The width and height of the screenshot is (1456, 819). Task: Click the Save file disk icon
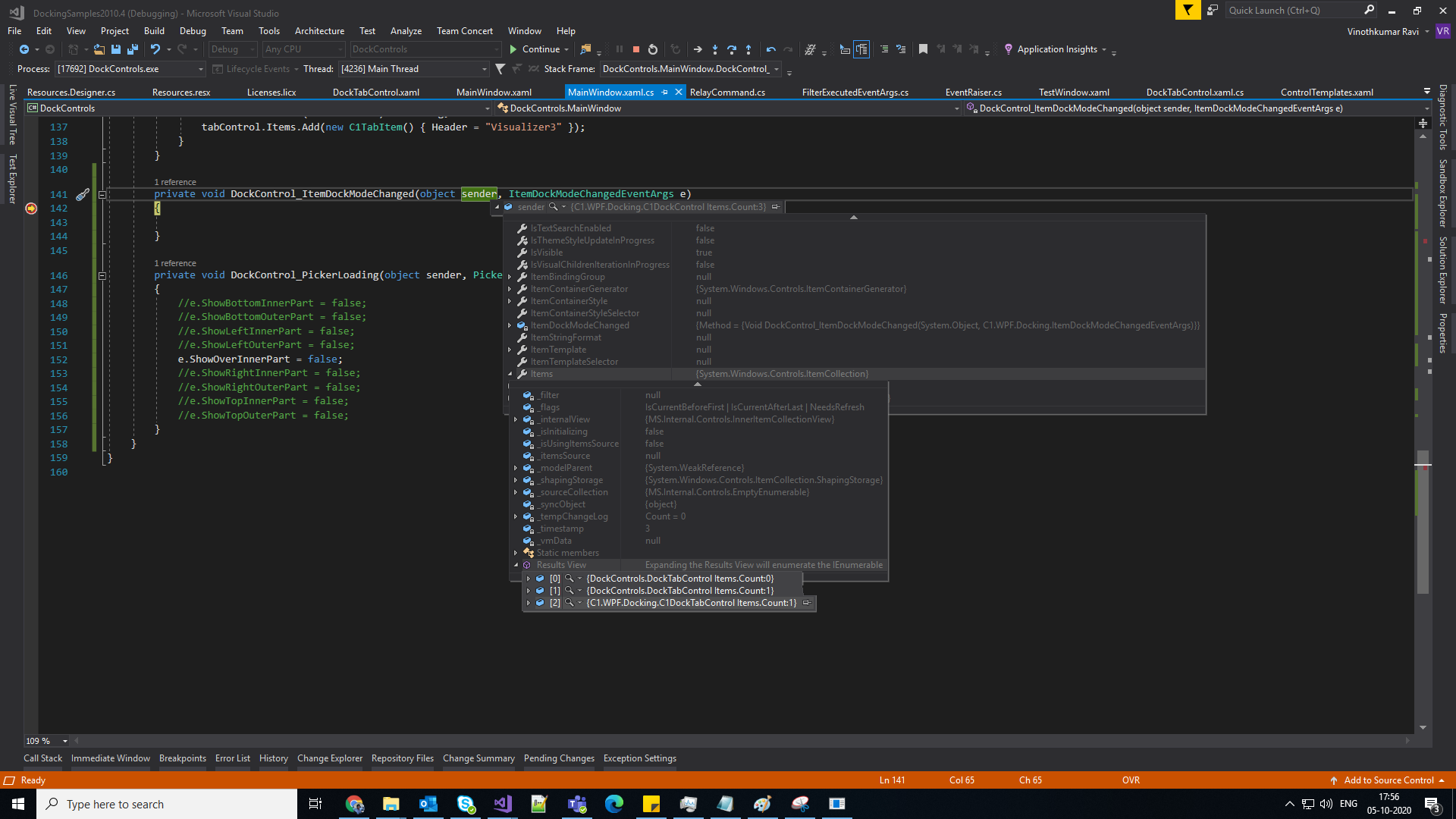pos(116,49)
